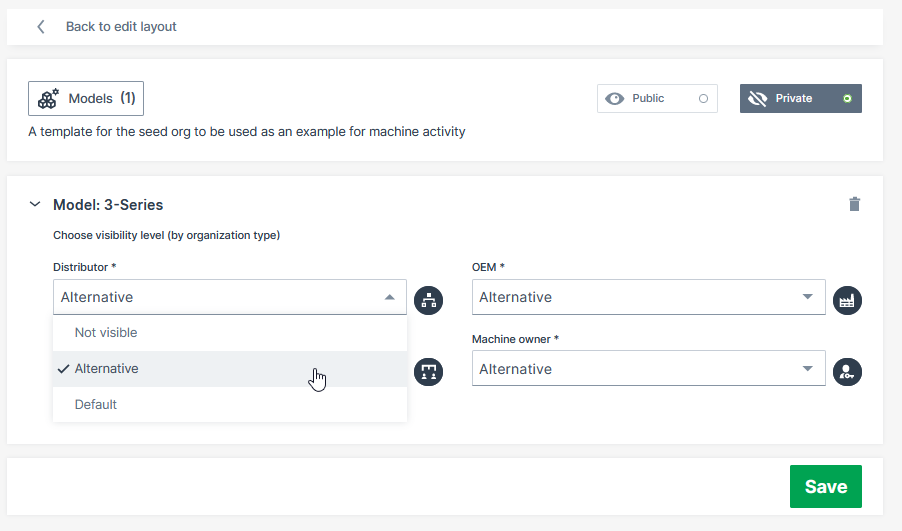The image size is (902, 531).
Task: Collapse the Model: 3-Series section chevron
Action: pyautogui.click(x=35, y=204)
